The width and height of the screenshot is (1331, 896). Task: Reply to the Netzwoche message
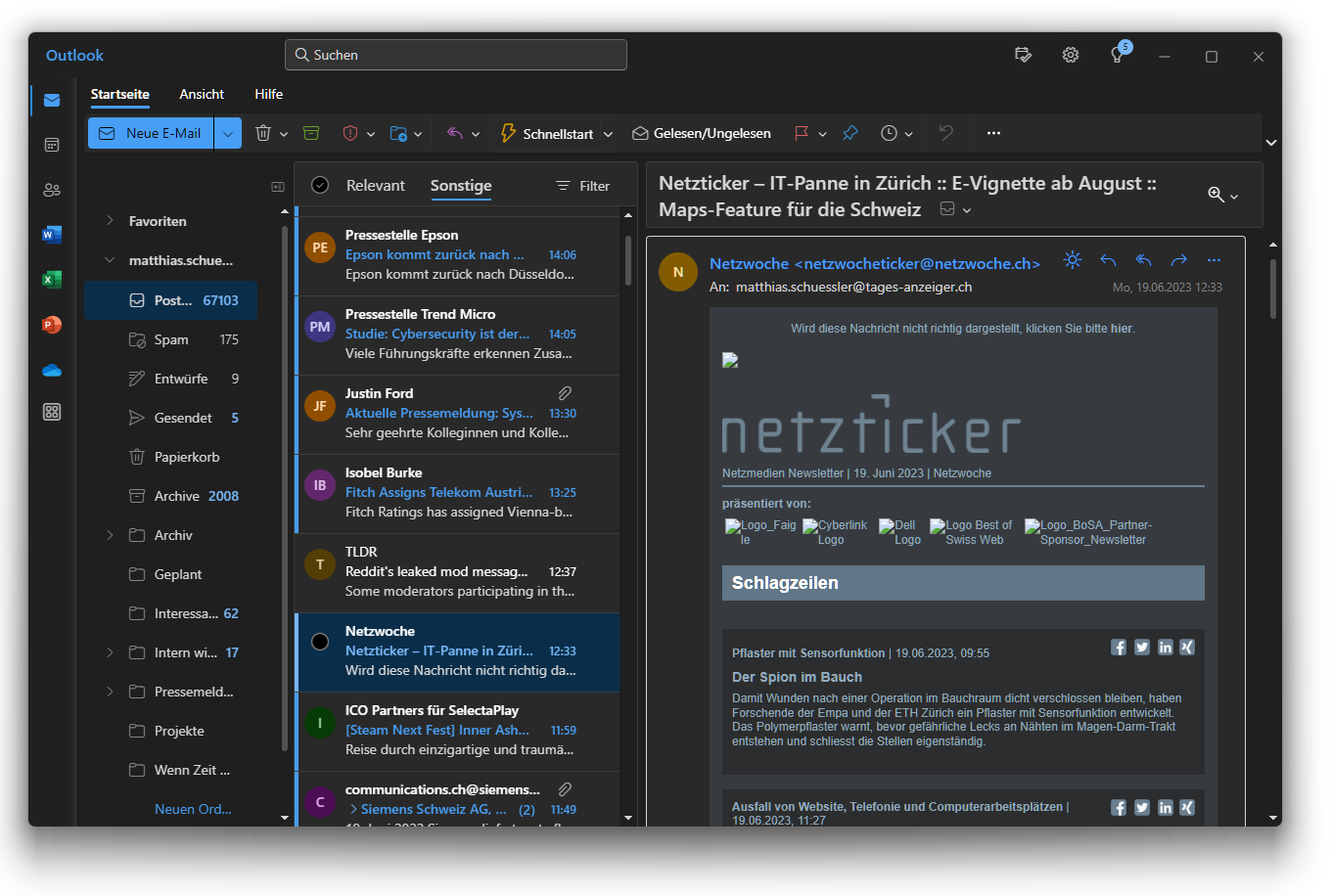click(x=1108, y=260)
